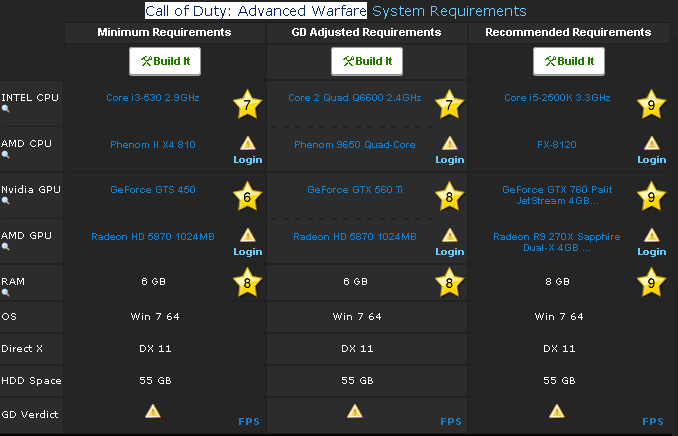Click the star rating 9 beside GeForce GTX 760
Screen dimensions: 678x436
click(x=651, y=196)
